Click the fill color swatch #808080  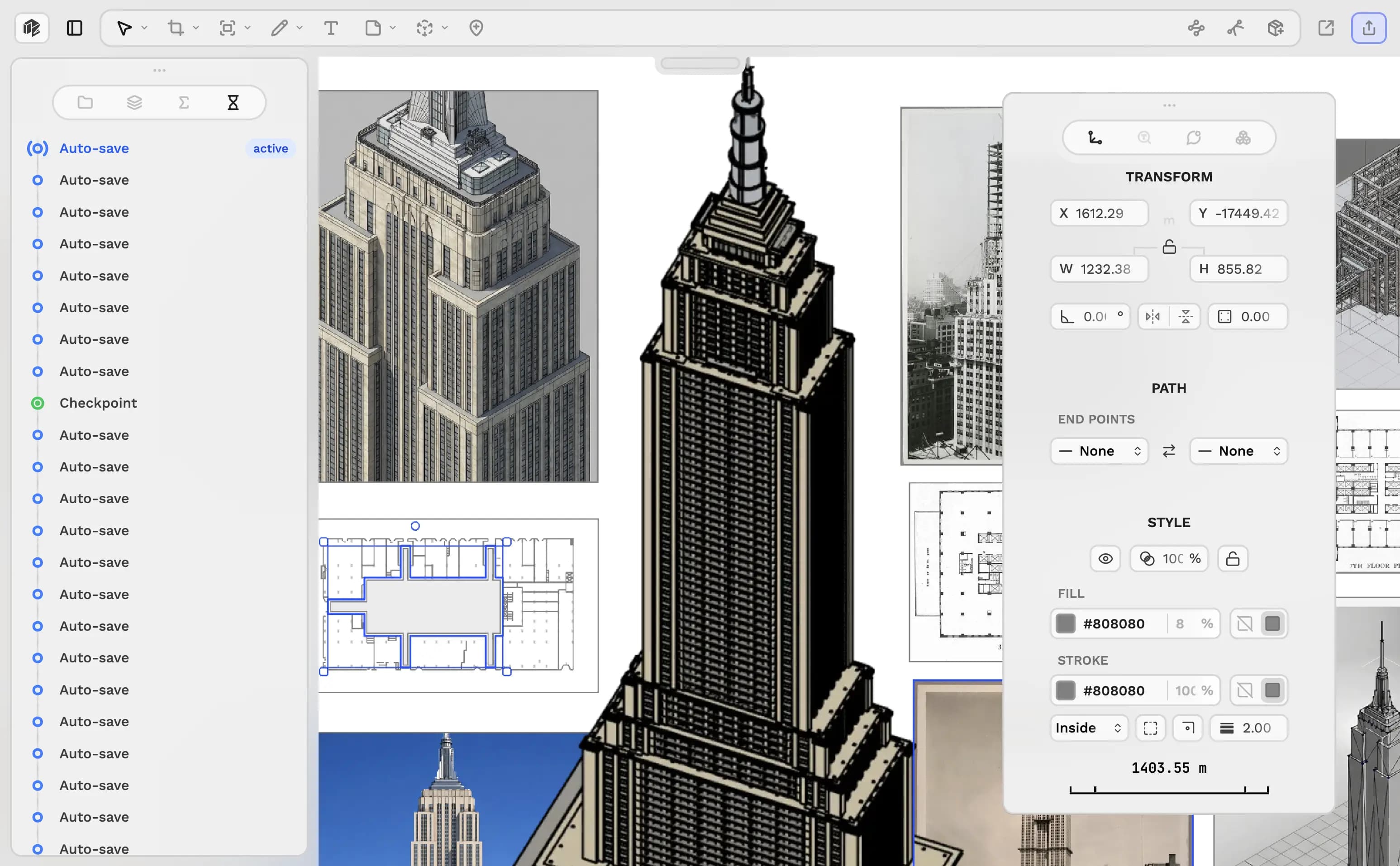1065,624
